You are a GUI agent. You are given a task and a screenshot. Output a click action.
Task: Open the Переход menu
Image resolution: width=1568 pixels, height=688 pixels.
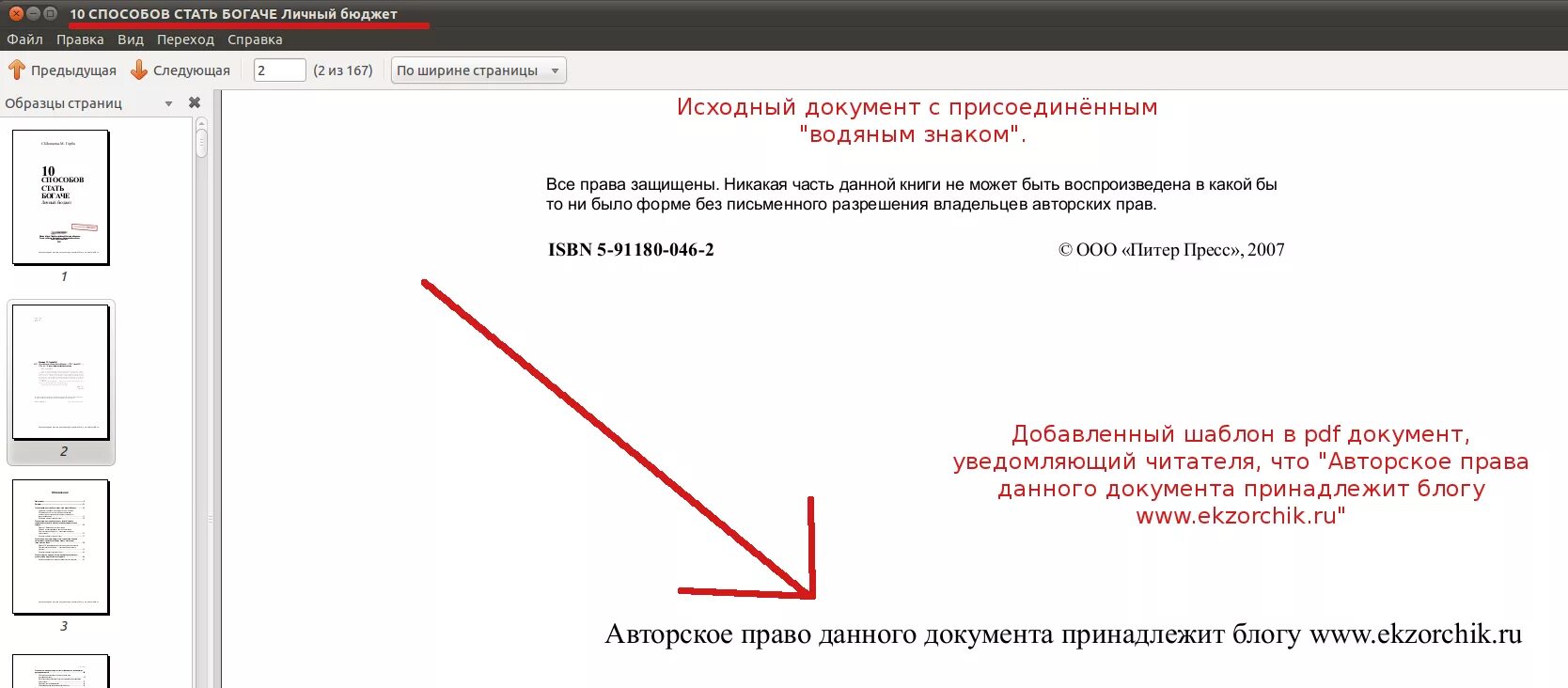pyautogui.click(x=185, y=39)
